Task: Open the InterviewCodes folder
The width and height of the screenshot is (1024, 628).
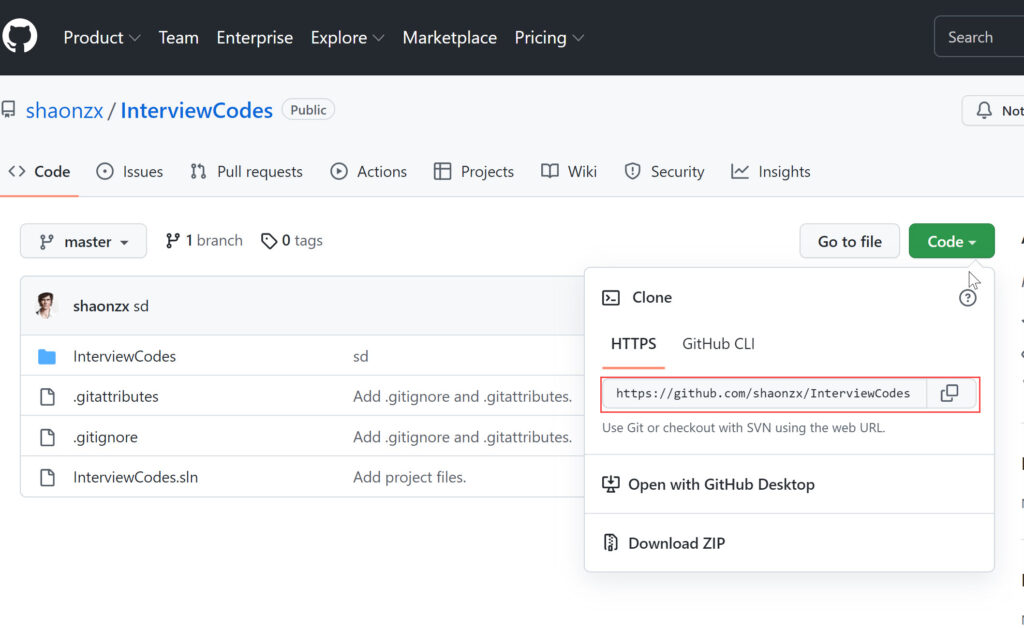Action: tap(124, 356)
